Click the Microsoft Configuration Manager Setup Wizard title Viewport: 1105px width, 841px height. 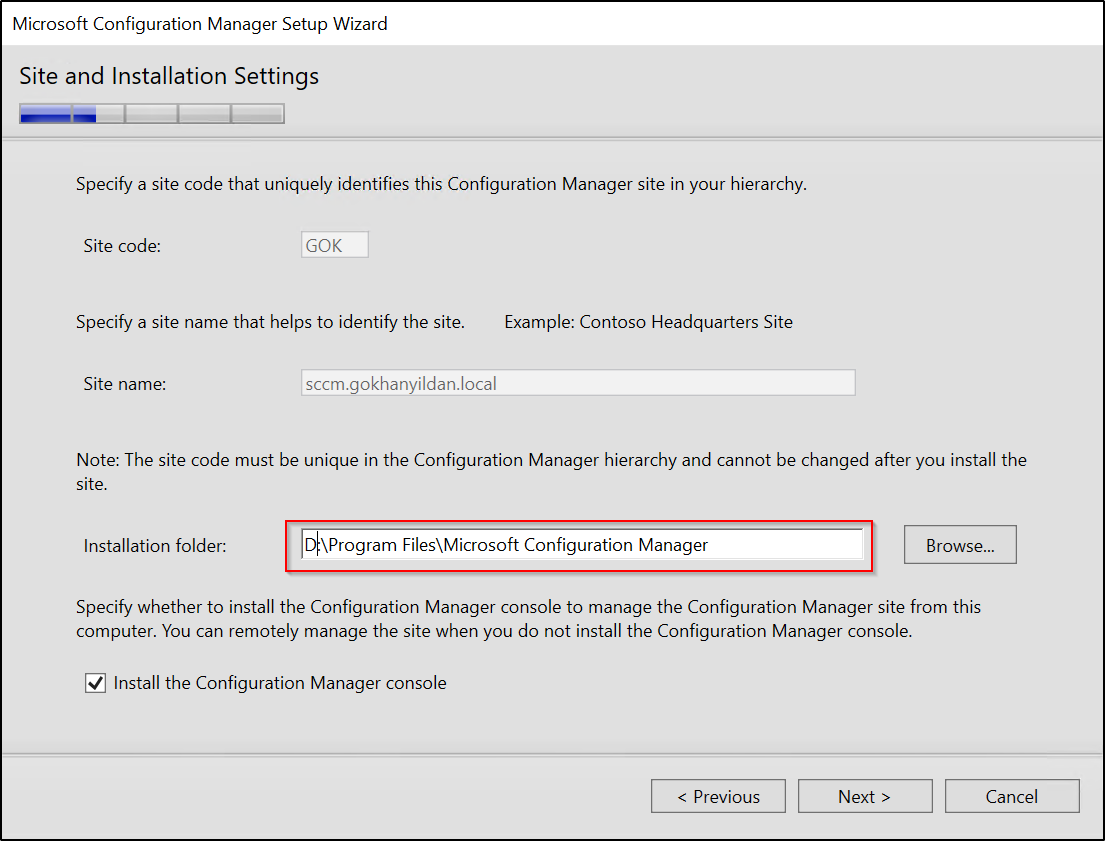point(200,24)
